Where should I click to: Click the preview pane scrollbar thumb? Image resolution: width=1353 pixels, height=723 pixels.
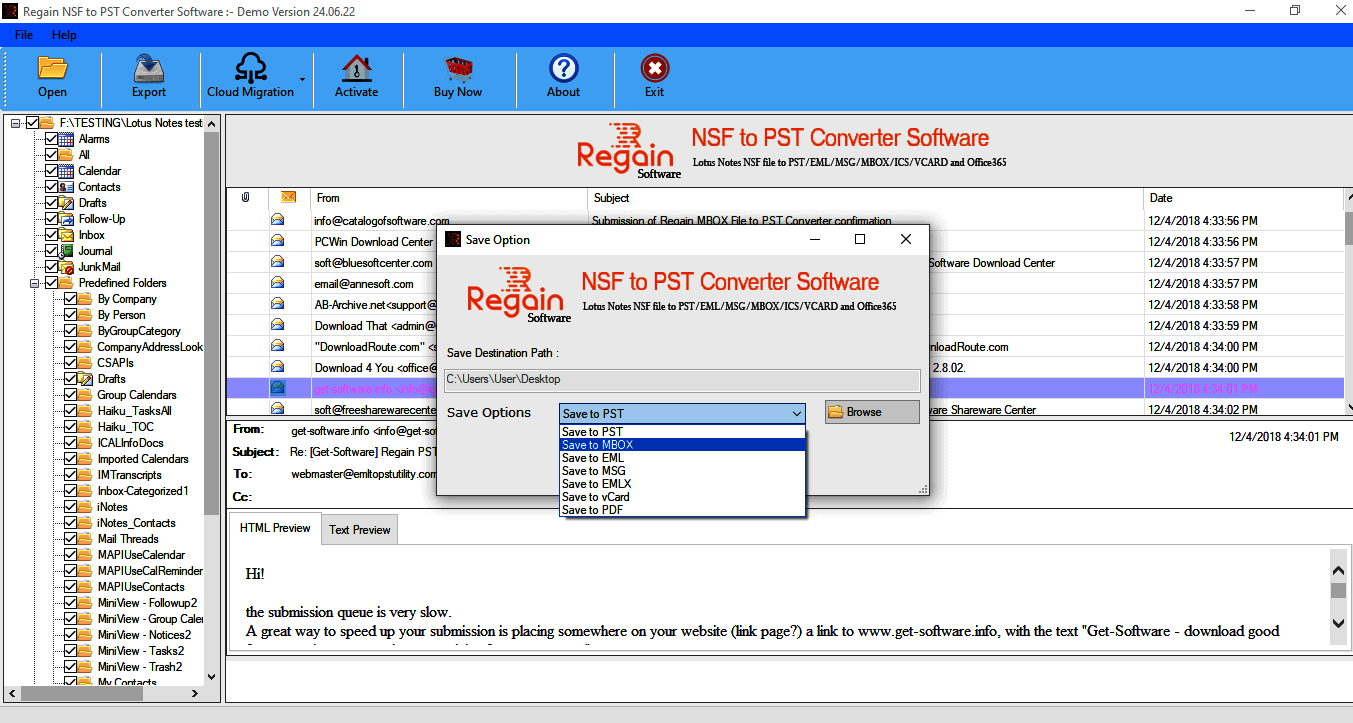(x=1338, y=590)
